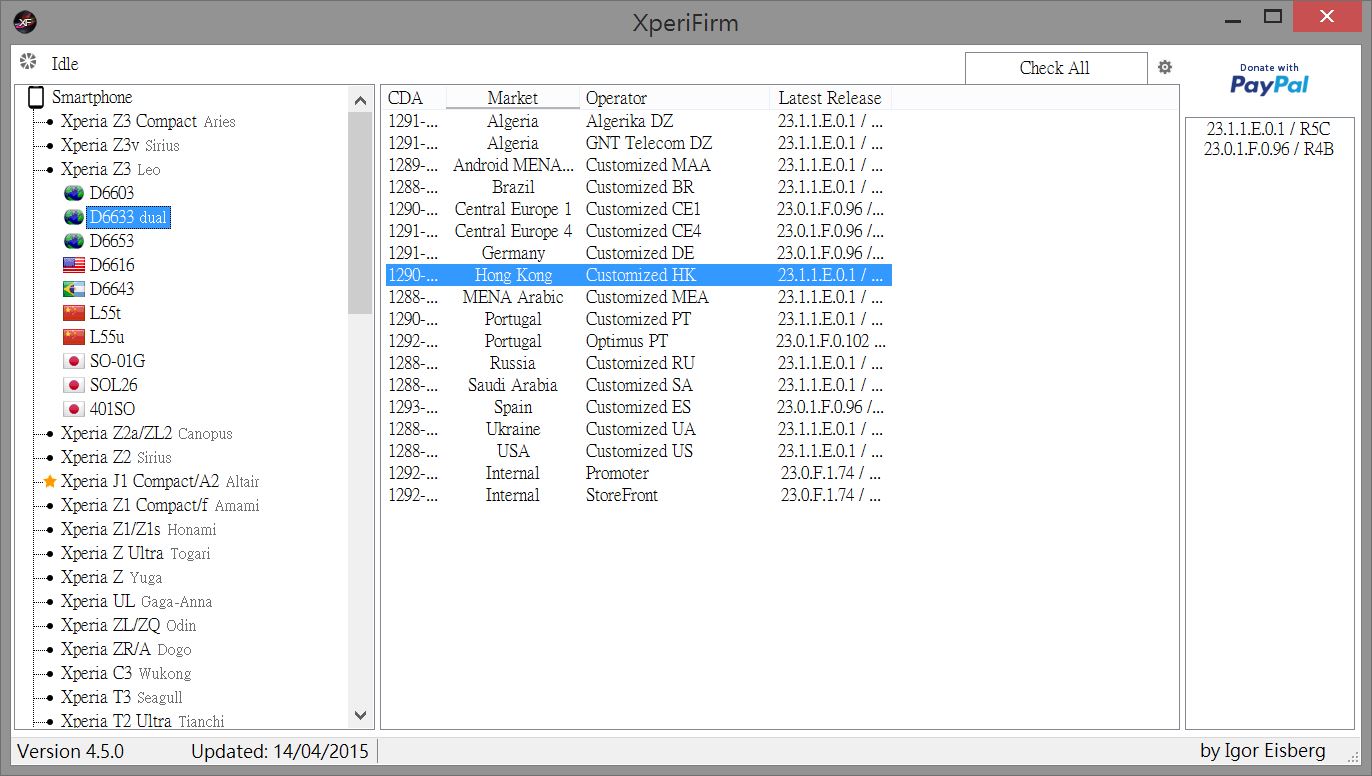Image resolution: width=1372 pixels, height=776 pixels.
Task: Select the Hong Kong Customized HK row
Action: (638, 275)
